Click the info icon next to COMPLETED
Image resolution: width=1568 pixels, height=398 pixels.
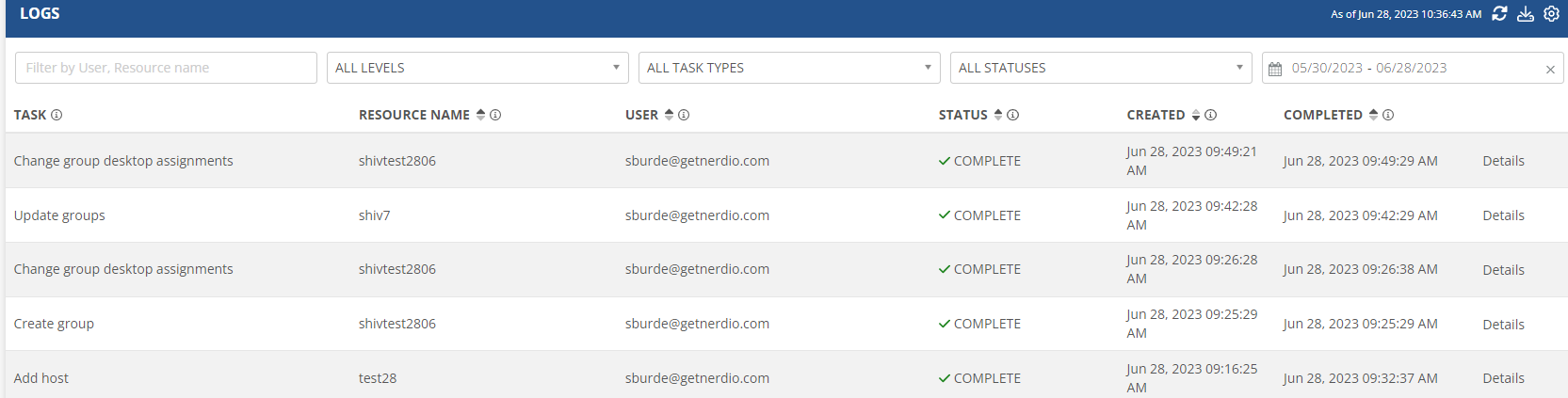[1388, 115]
